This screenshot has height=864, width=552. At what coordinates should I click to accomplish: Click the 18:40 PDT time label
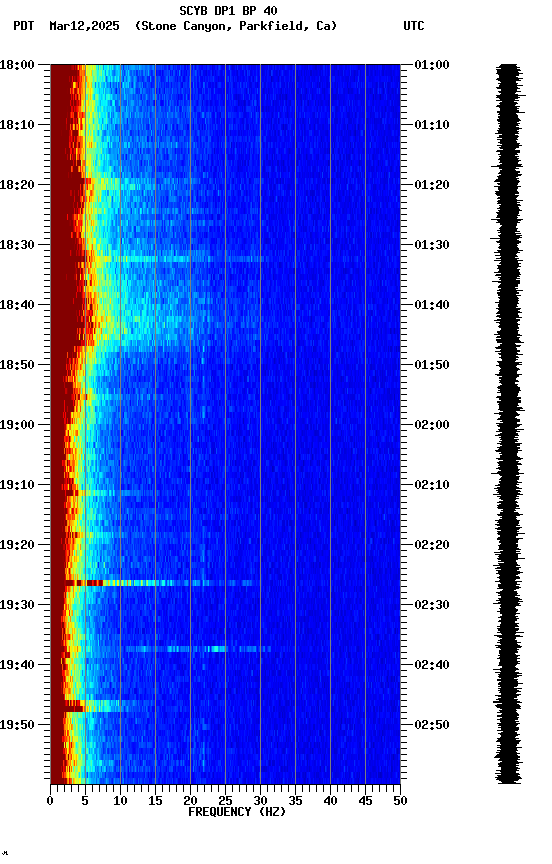click(17, 305)
